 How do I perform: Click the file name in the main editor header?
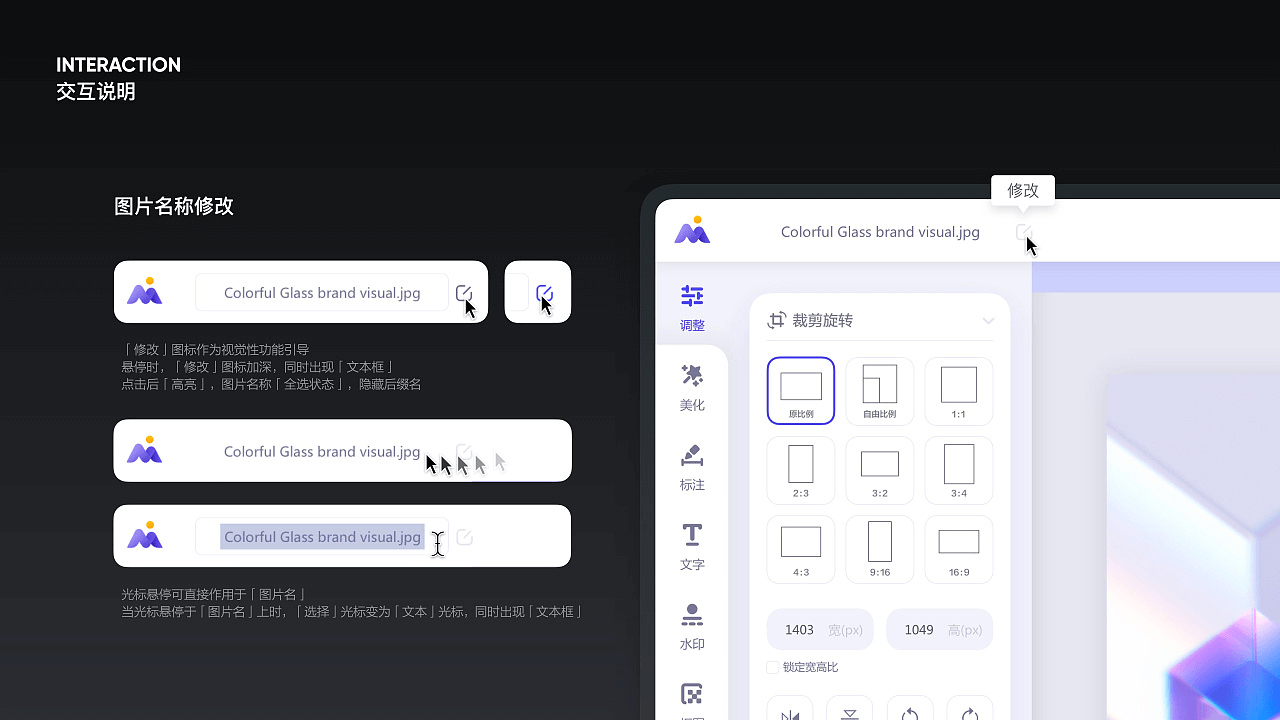pos(880,232)
